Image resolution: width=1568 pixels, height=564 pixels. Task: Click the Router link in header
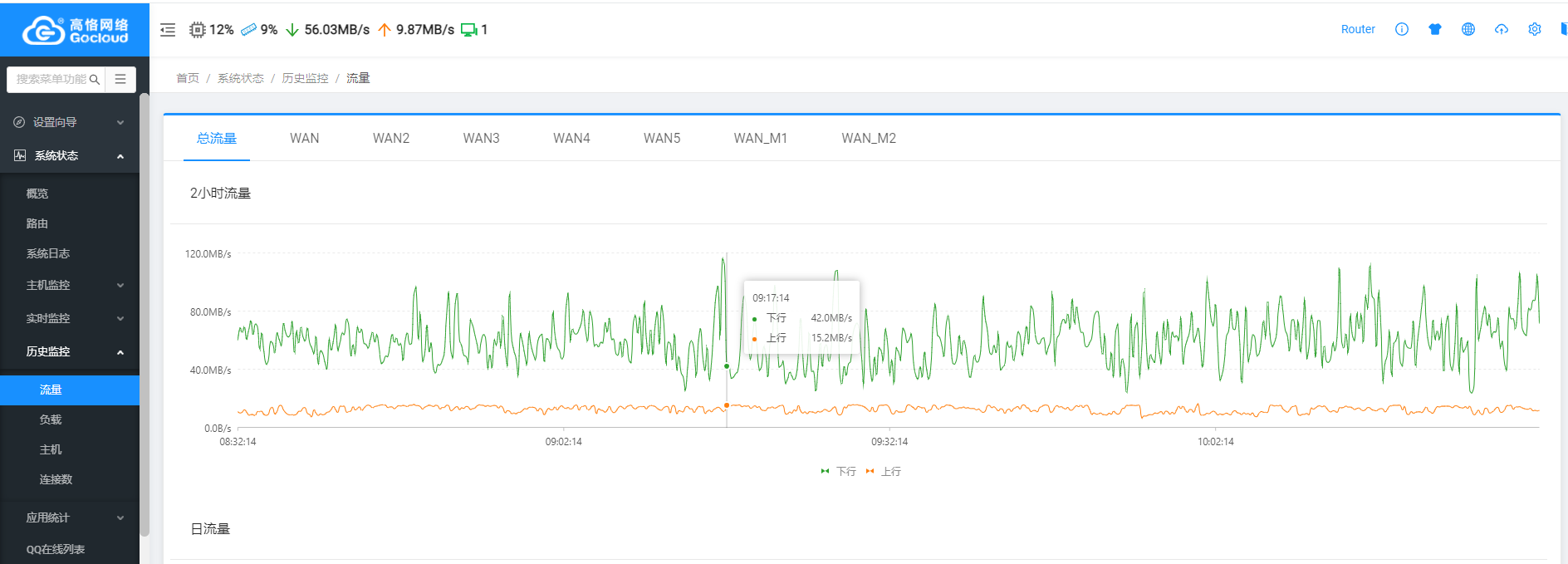[1358, 29]
